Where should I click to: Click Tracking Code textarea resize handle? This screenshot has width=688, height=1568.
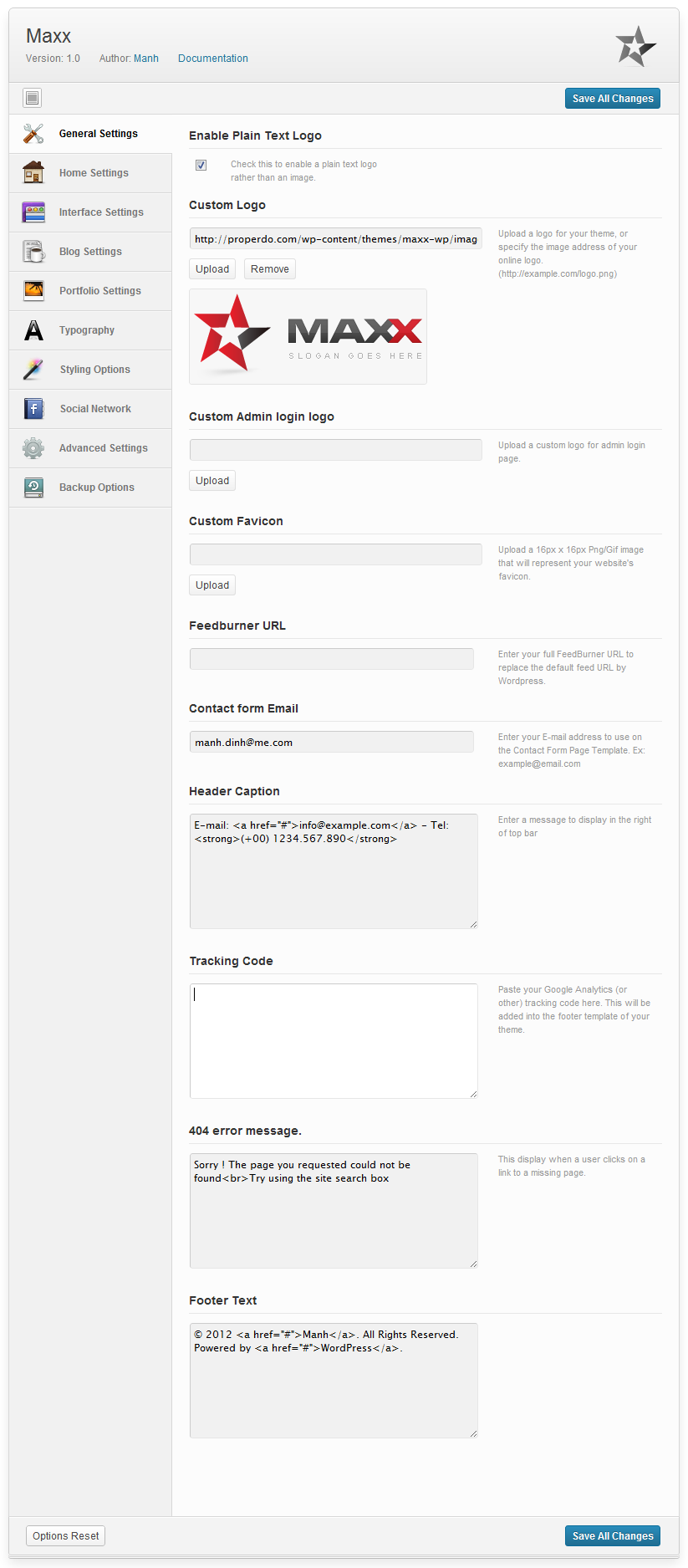point(473,1094)
